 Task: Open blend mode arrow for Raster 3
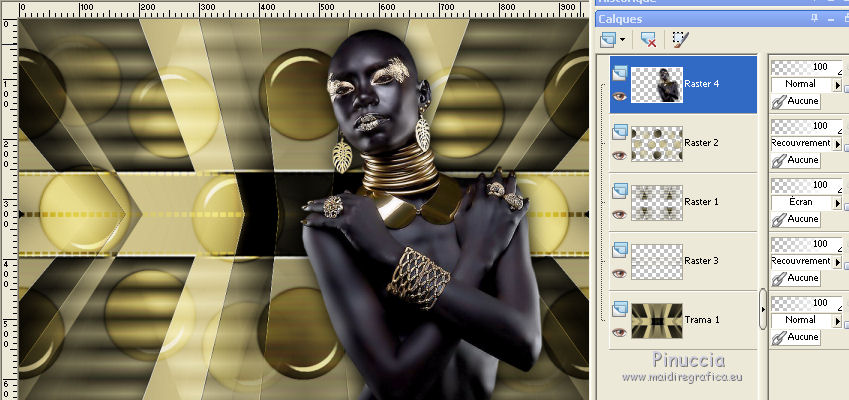(837, 262)
